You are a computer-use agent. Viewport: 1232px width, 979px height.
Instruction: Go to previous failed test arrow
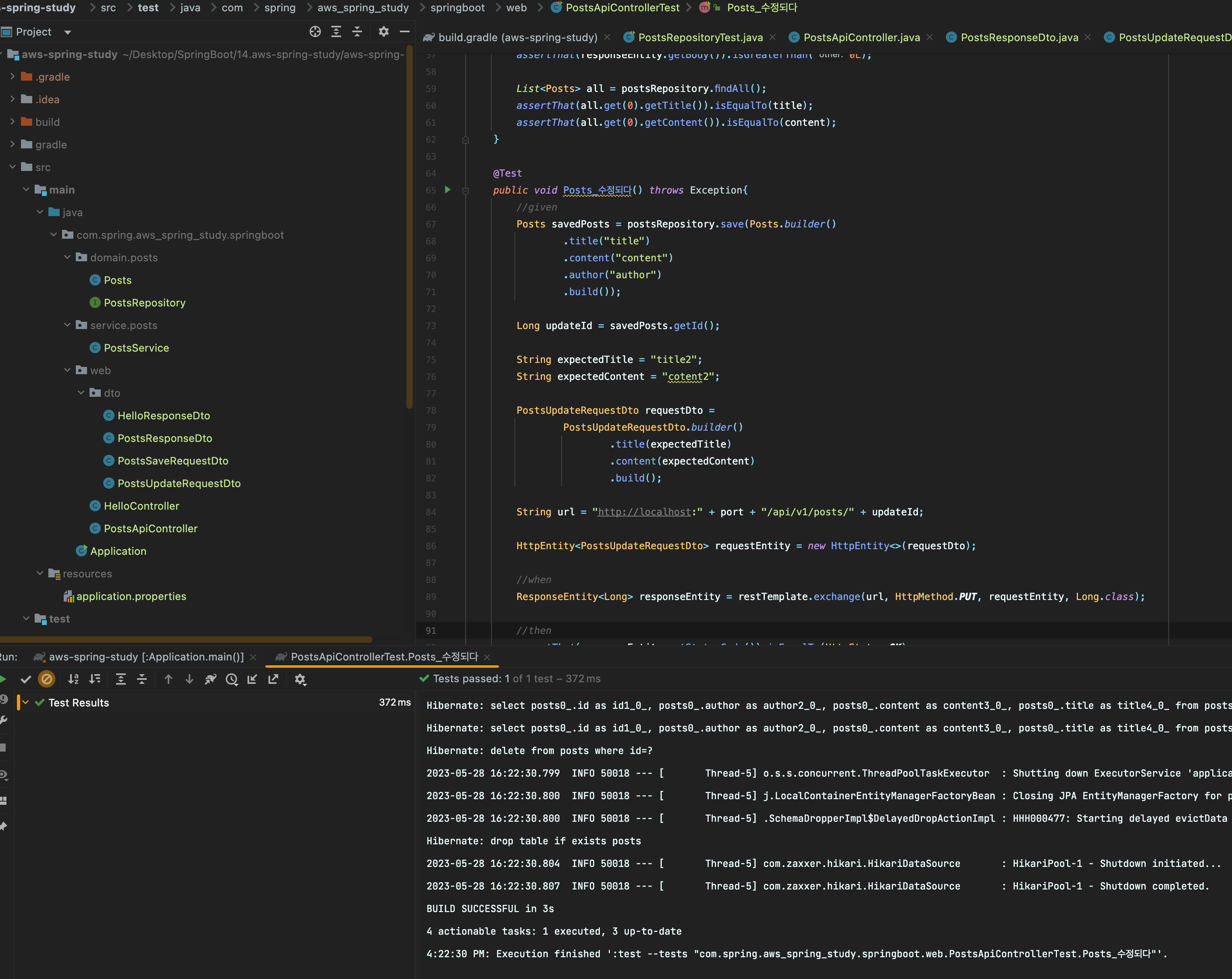168,679
